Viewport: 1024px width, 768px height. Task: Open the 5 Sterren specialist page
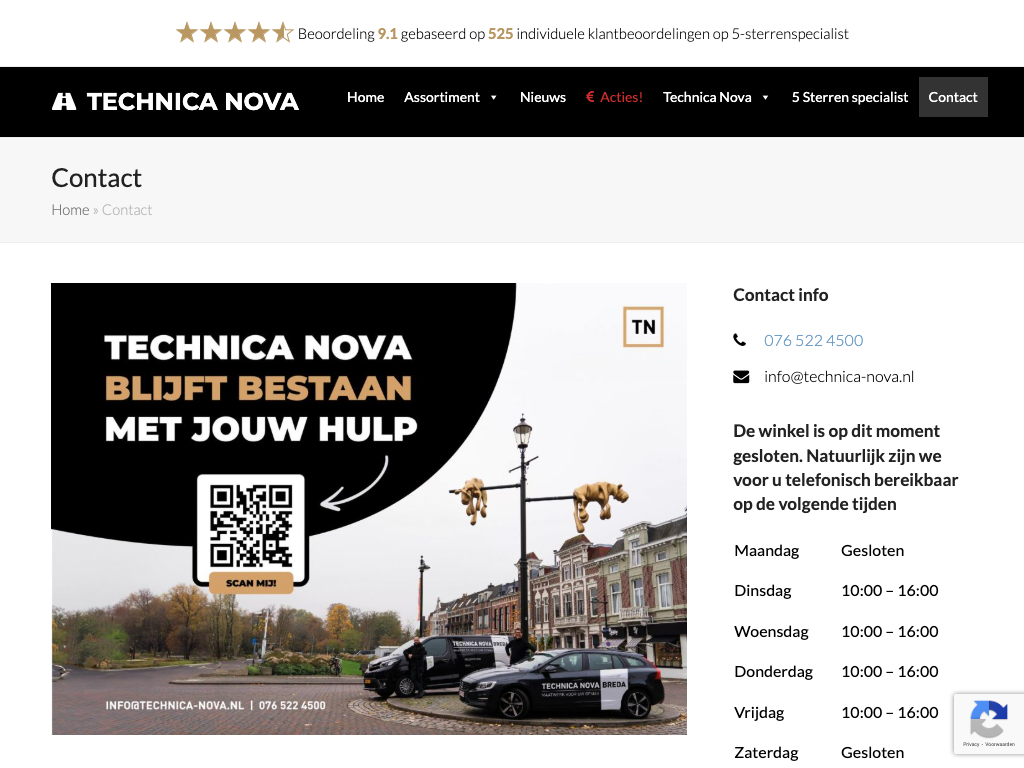850,97
